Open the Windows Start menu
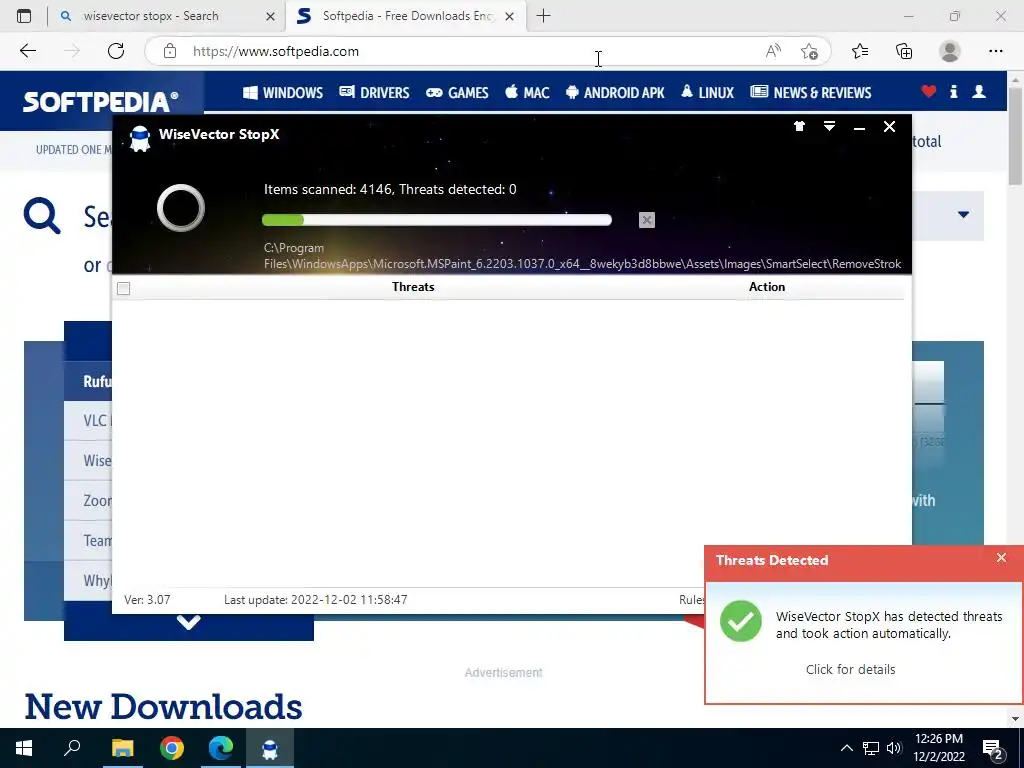 (x=24, y=748)
